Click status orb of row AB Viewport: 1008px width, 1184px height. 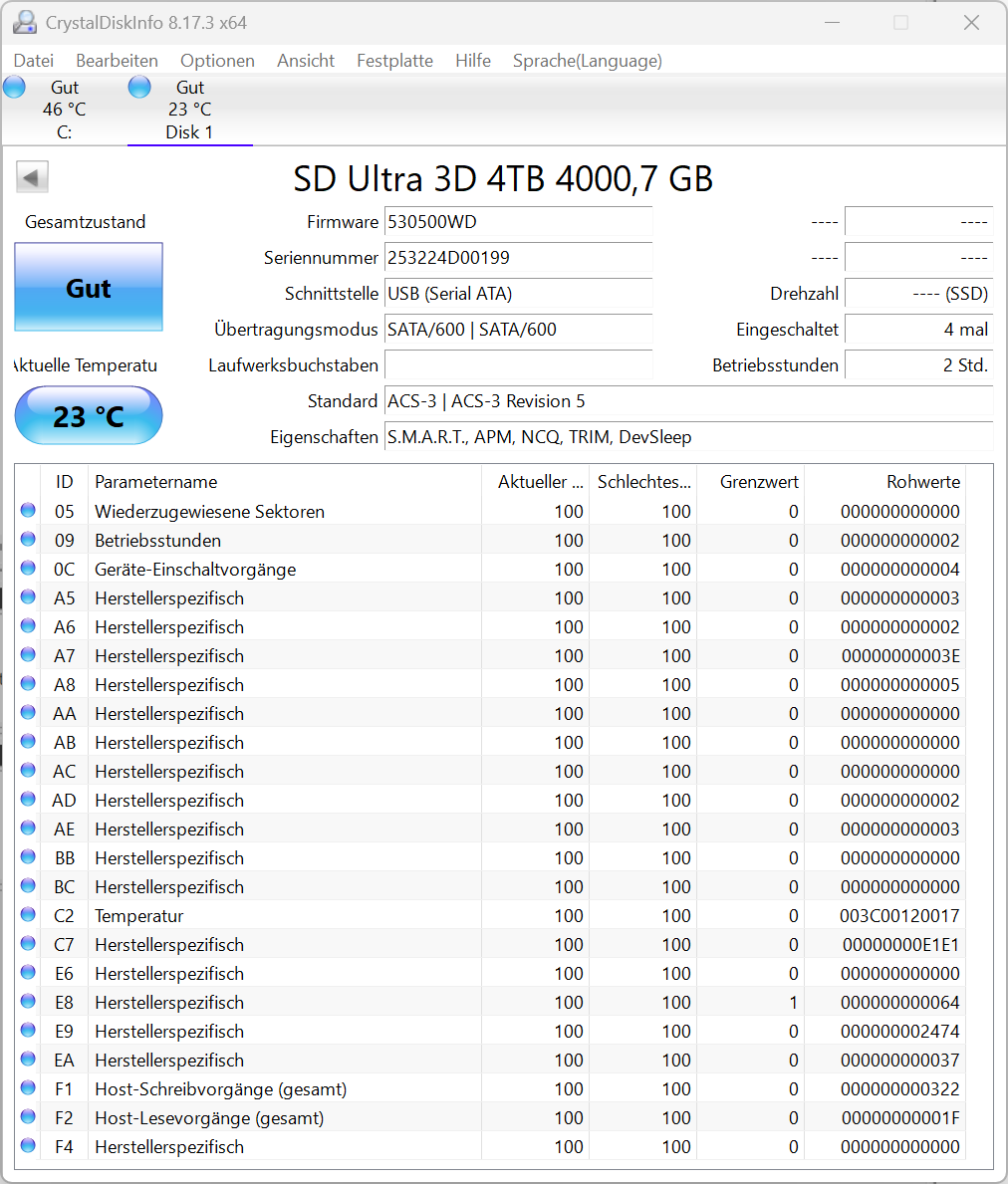click(28, 742)
